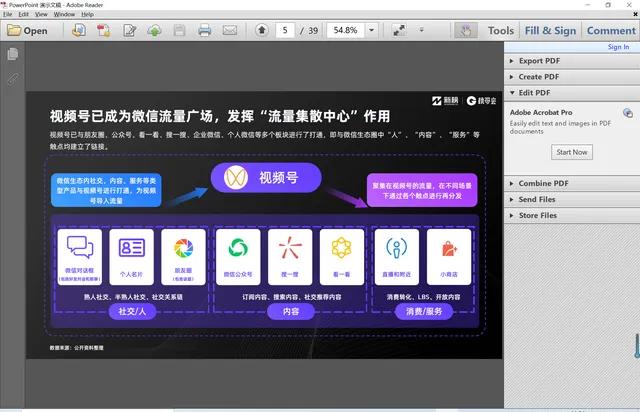The width and height of the screenshot is (640, 412).
Task: Click the top-right slide brand logo
Action: tap(464, 100)
